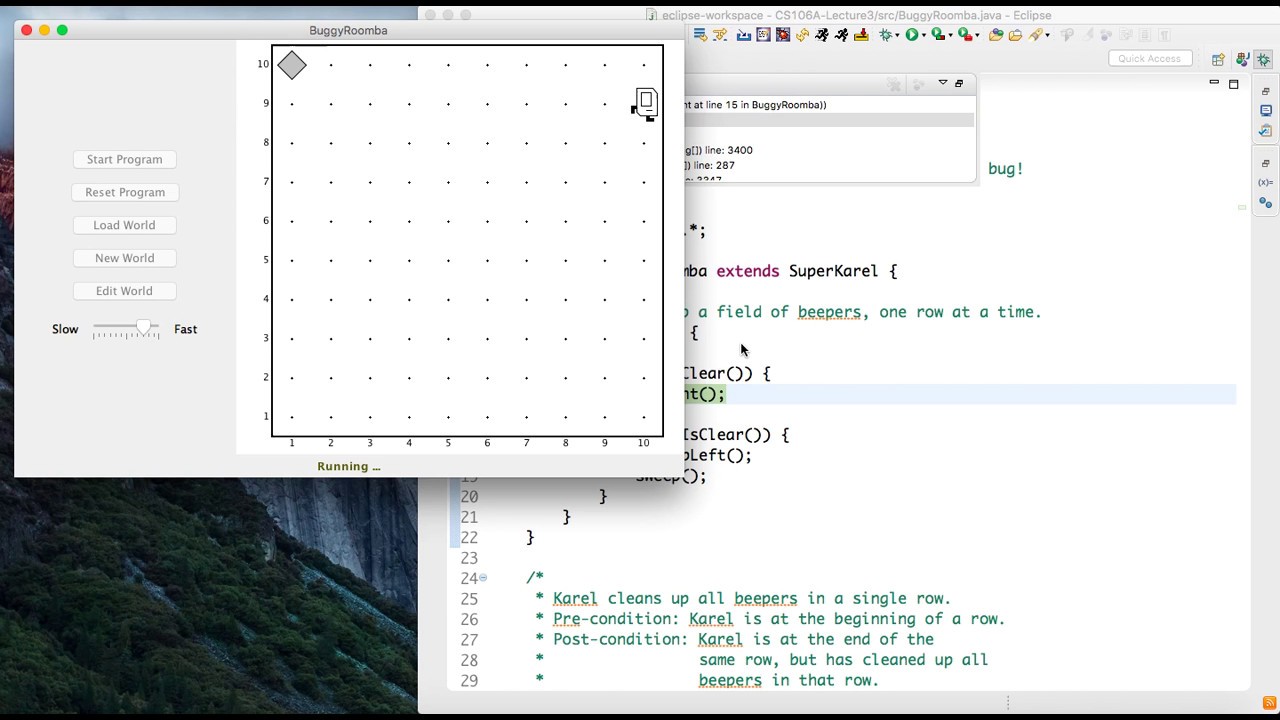
Task: Switch to the Debug perspective
Action: pos(1264,60)
